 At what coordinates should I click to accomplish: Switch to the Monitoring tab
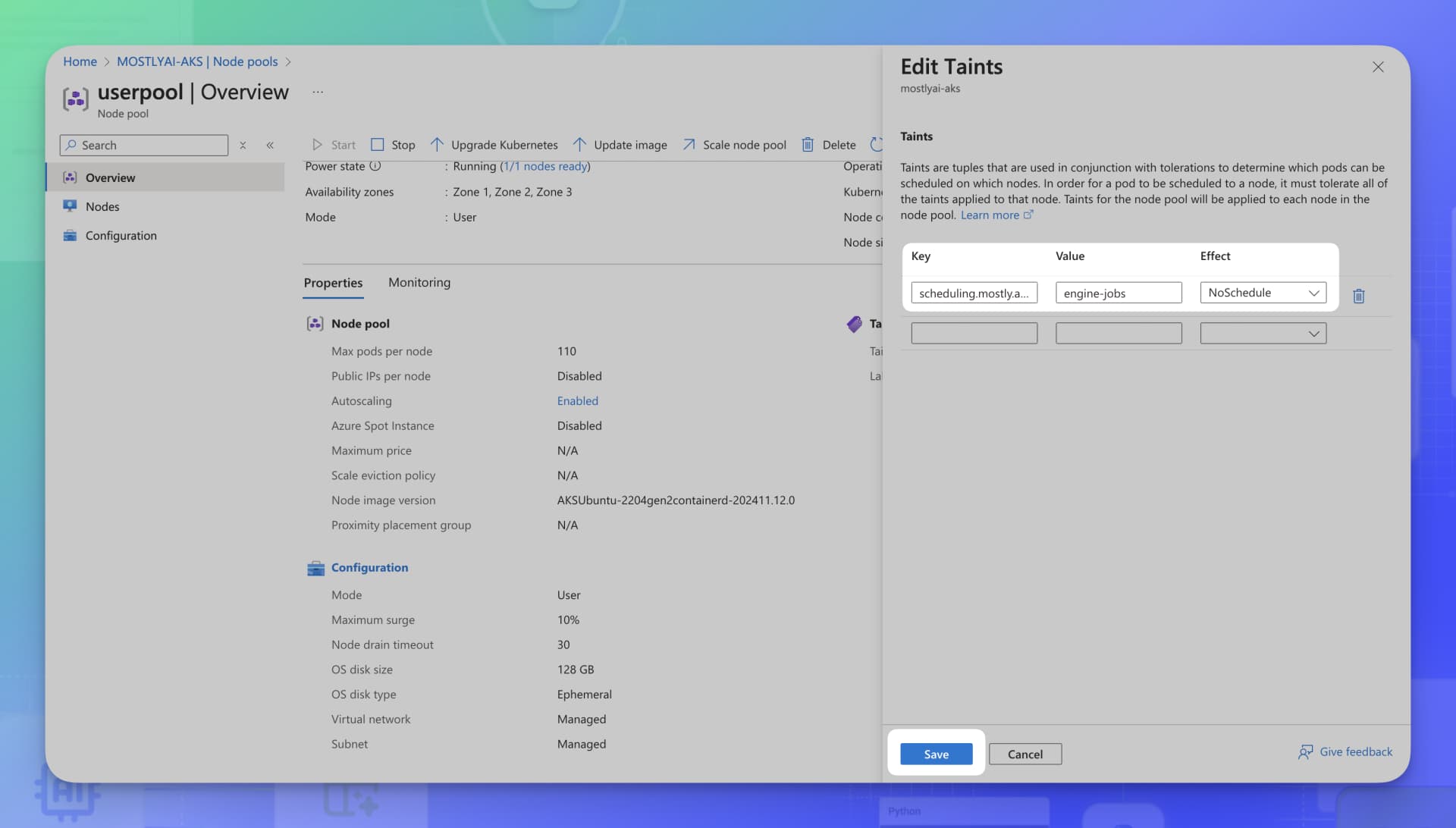coord(419,282)
